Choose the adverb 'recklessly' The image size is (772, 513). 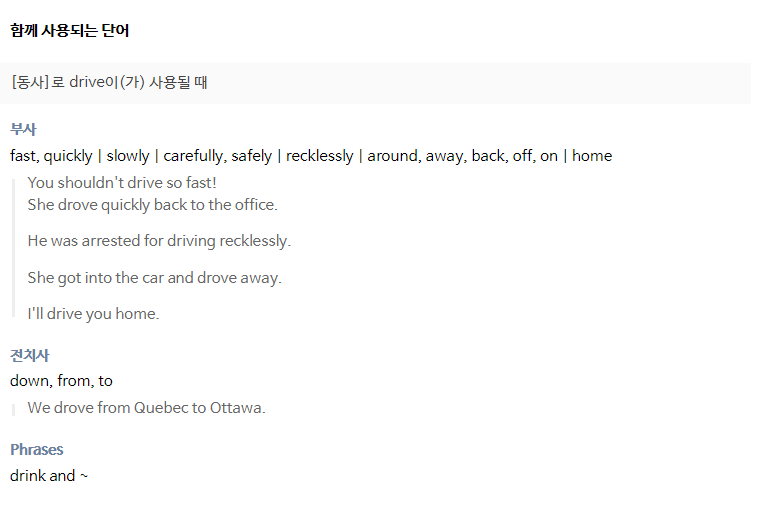(x=320, y=156)
